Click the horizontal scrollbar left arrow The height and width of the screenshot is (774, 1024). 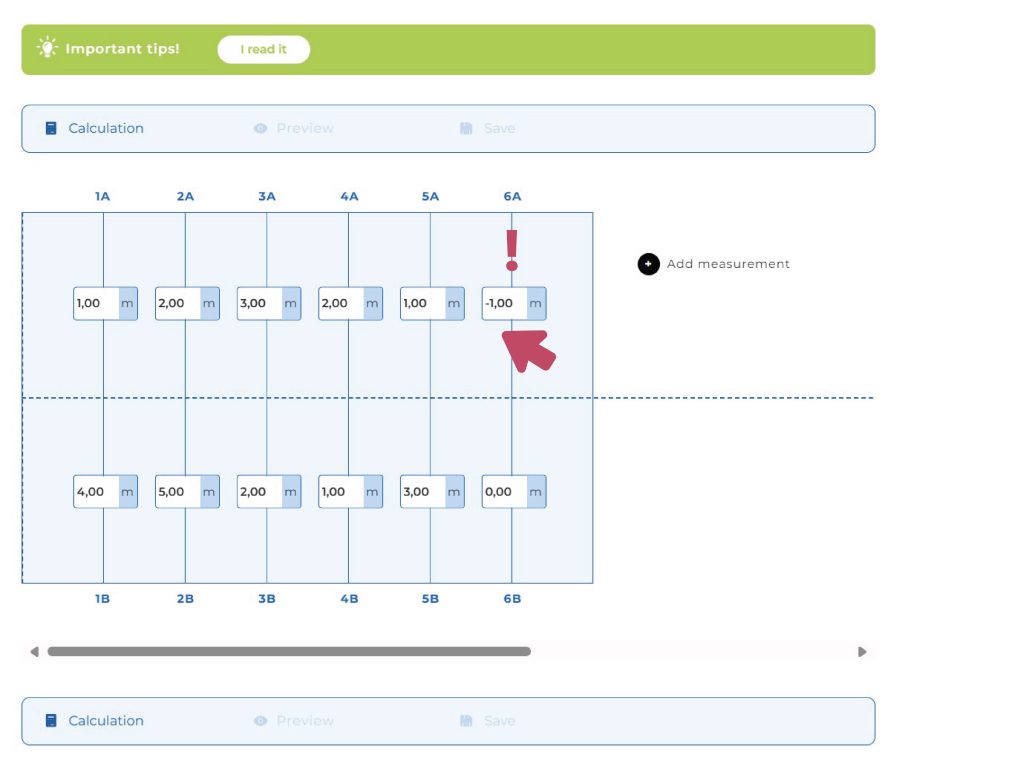pos(34,652)
